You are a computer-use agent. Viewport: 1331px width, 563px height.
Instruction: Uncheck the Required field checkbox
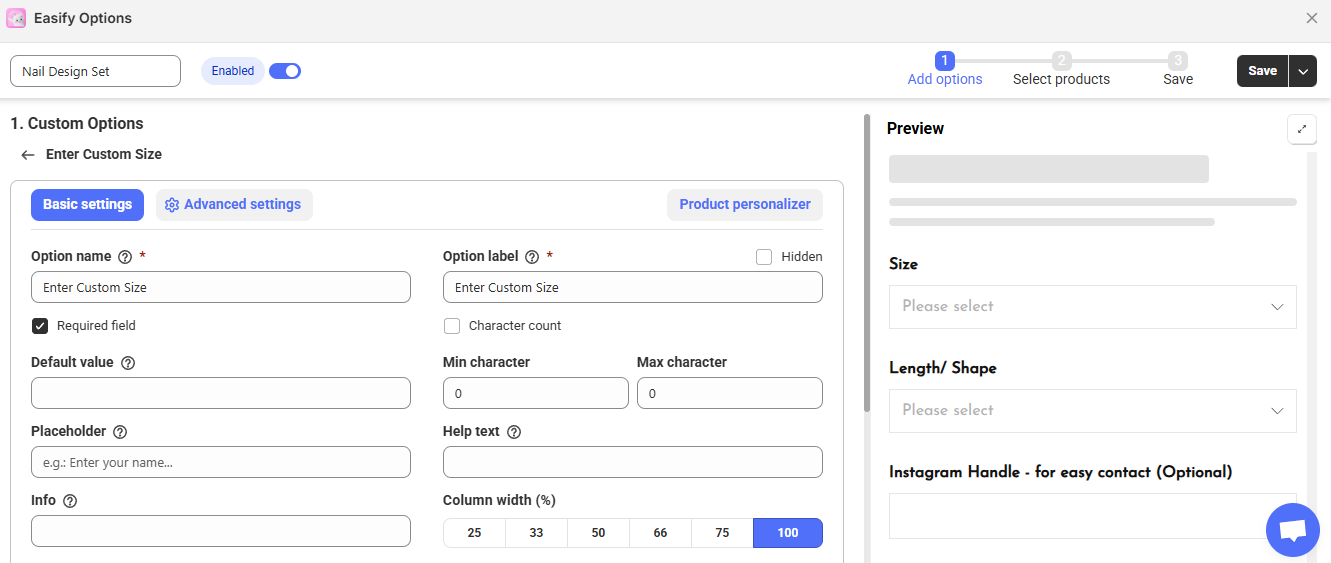(x=40, y=326)
